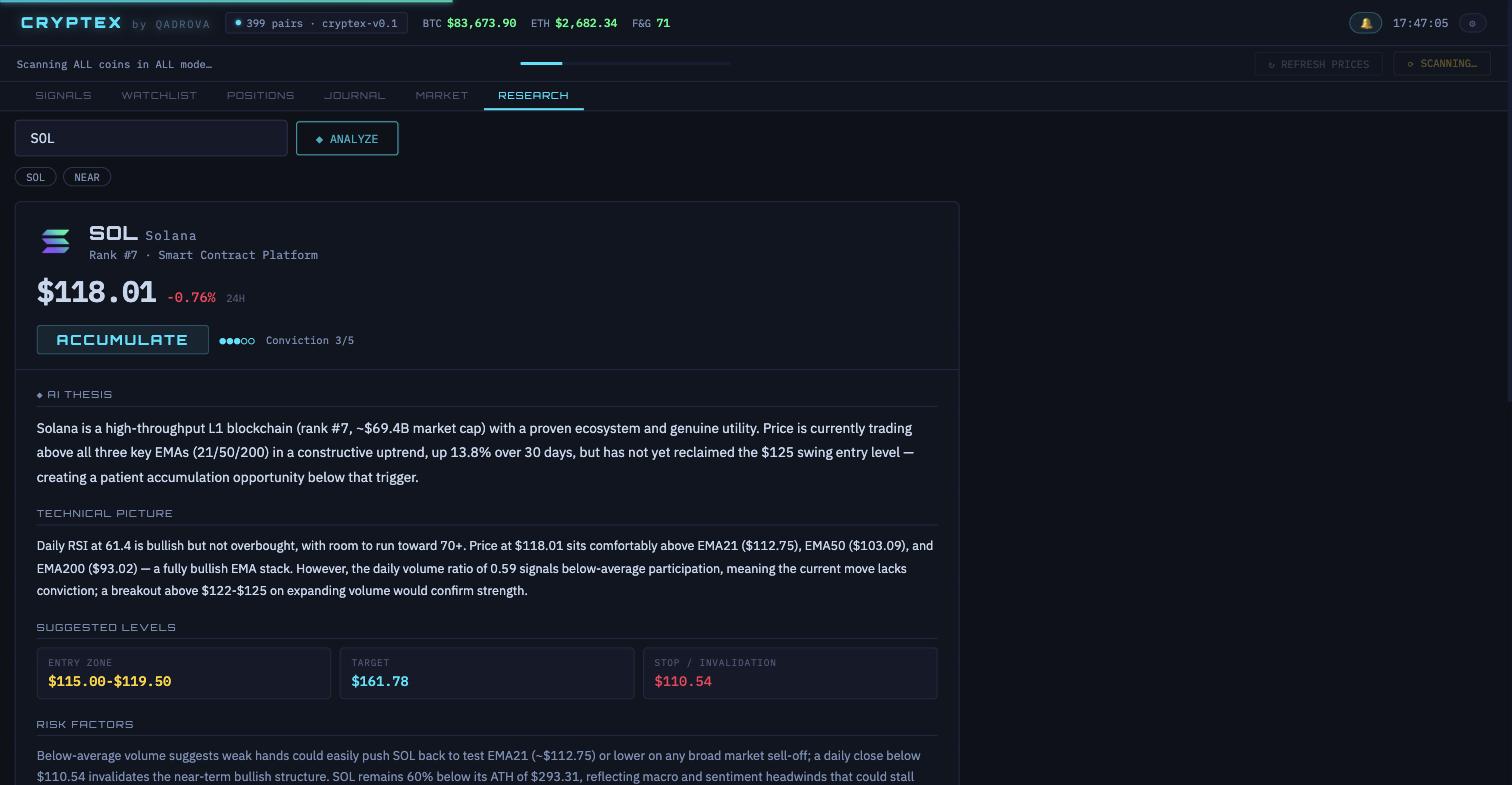Open settings gear icon near clock
This screenshot has height=785, width=1512.
[1472, 23]
